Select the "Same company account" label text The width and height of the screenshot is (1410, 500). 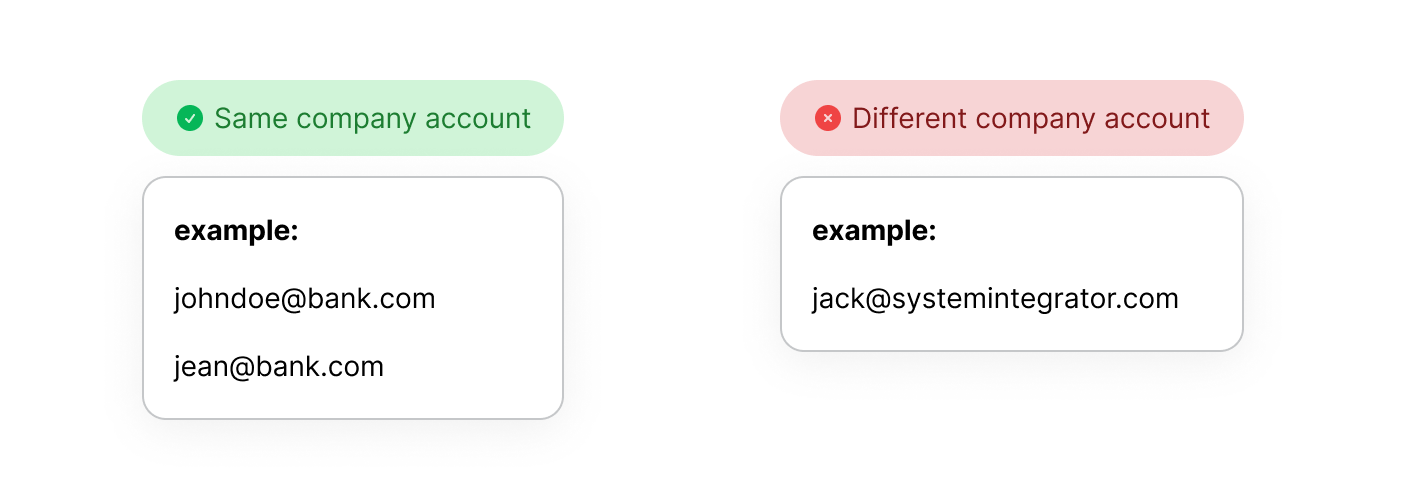372,118
